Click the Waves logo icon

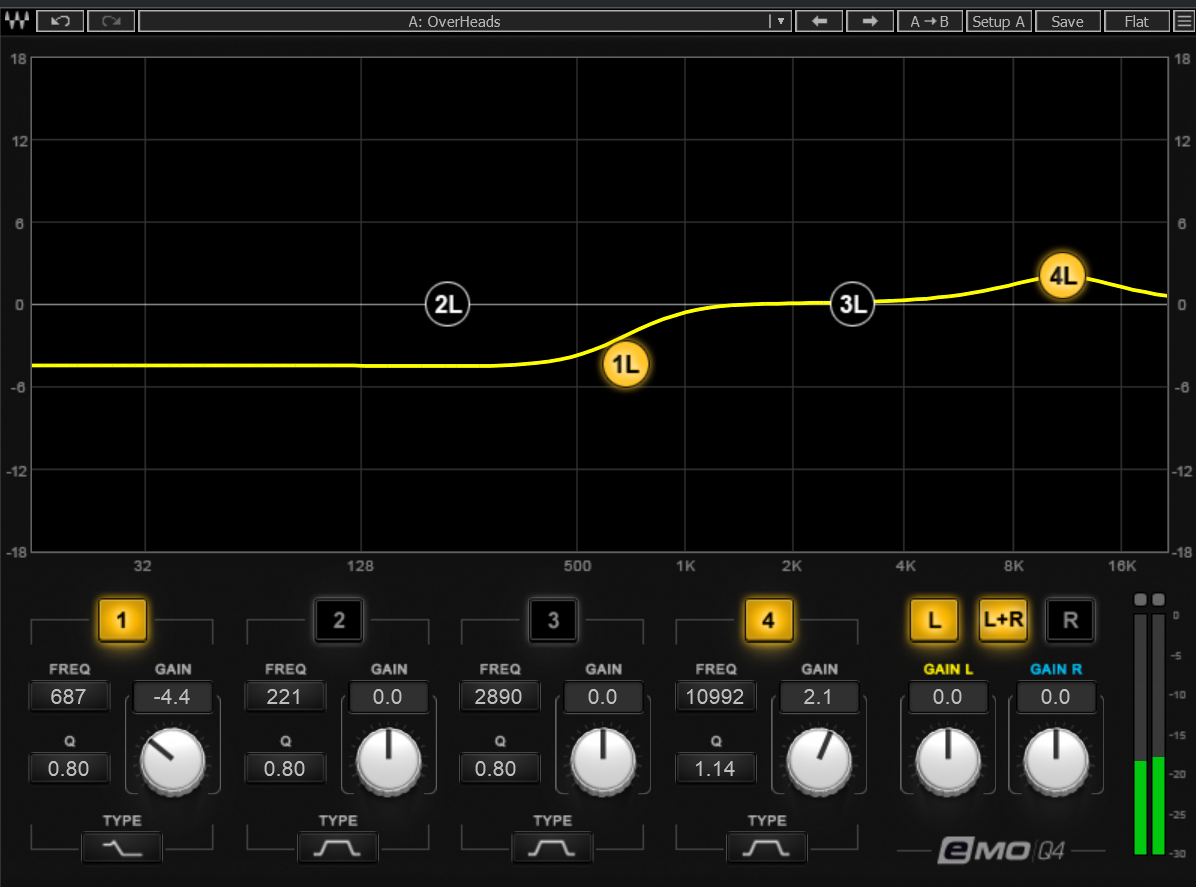point(18,21)
